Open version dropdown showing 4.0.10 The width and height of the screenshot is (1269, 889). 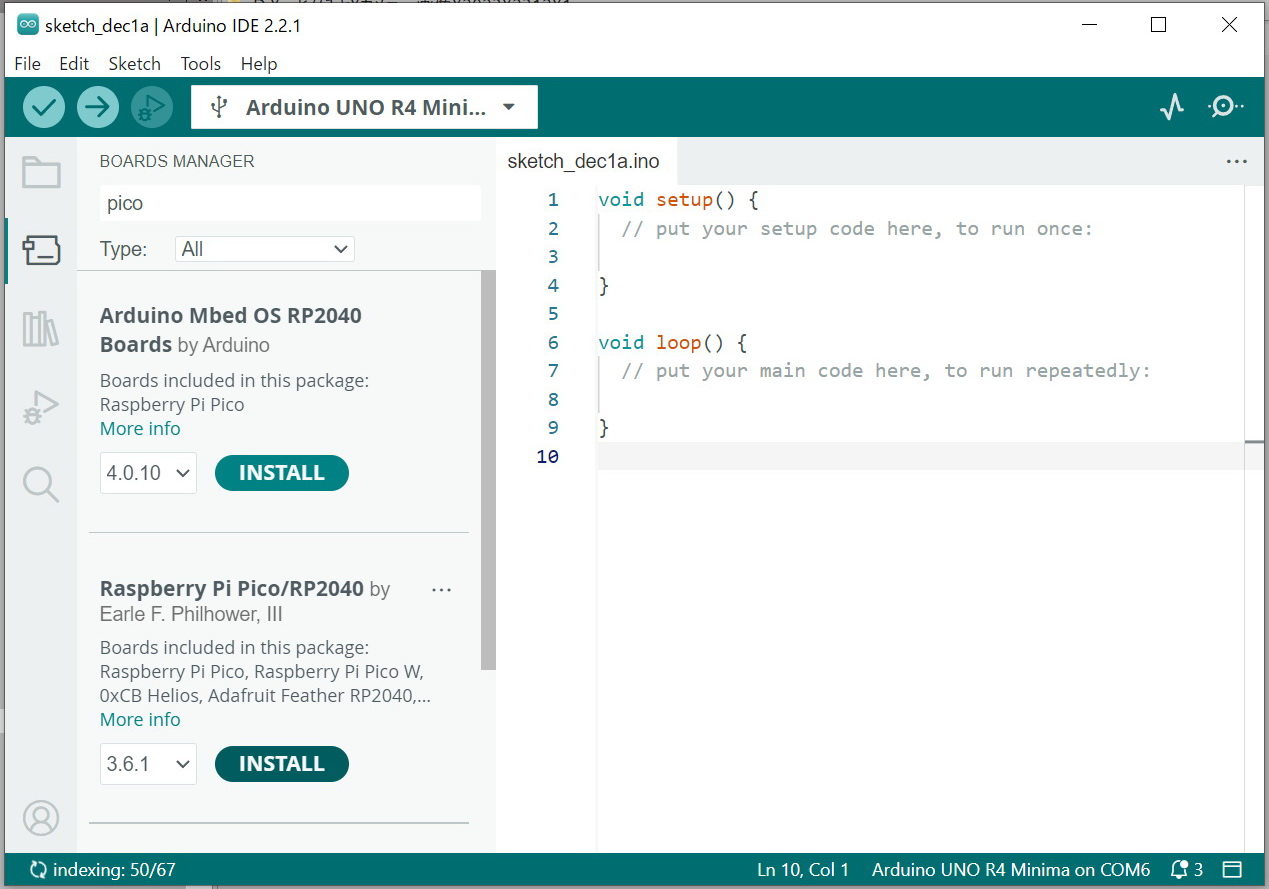148,473
